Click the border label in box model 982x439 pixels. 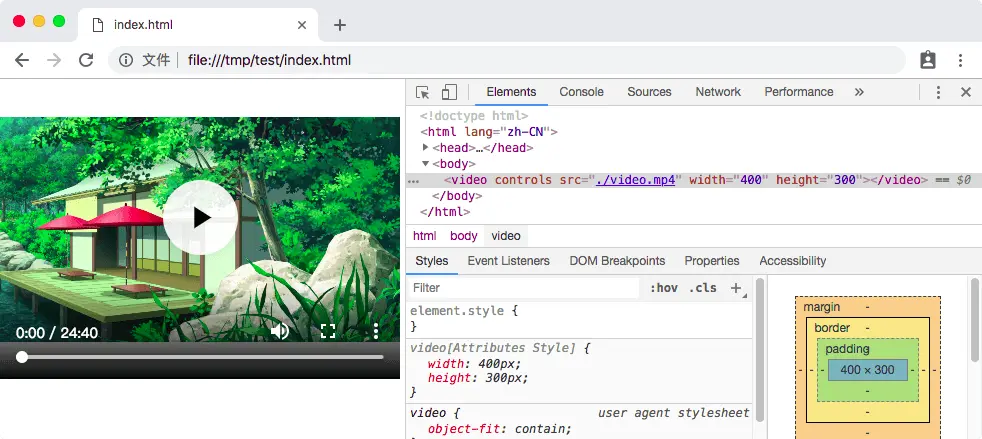click(x=832, y=328)
